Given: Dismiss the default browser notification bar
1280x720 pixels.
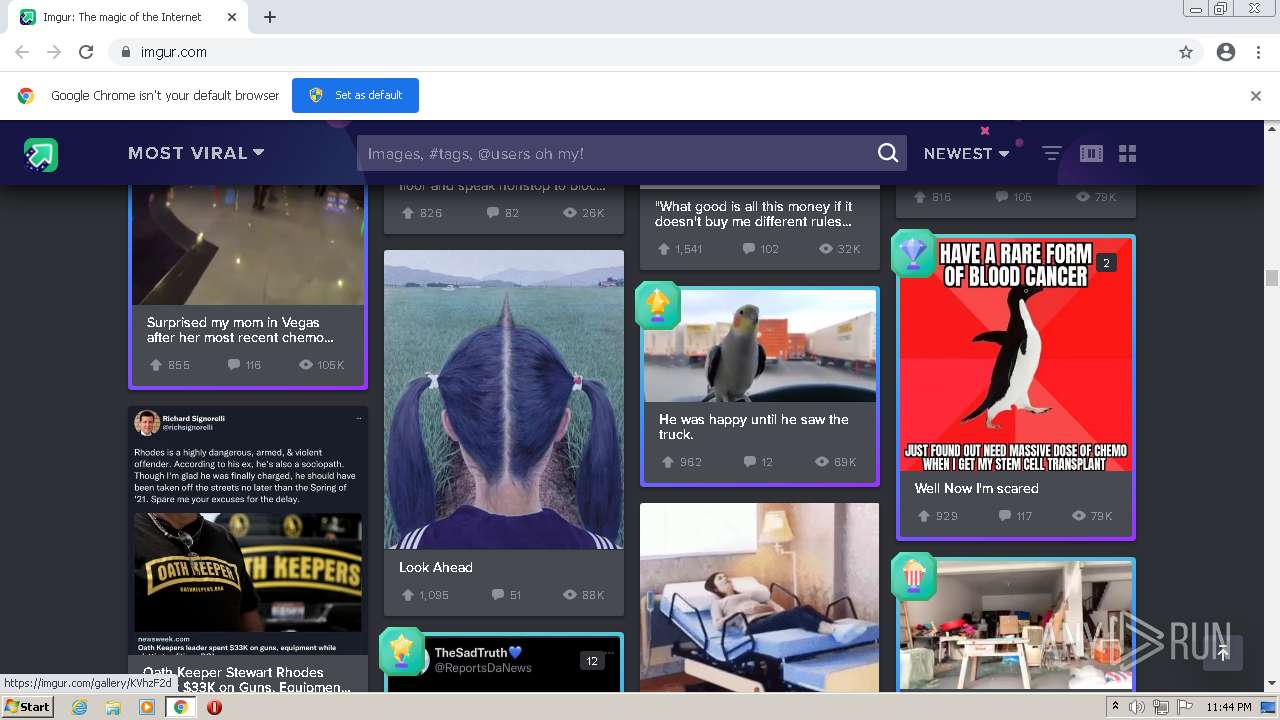Looking at the screenshot, I should 1256,96.
